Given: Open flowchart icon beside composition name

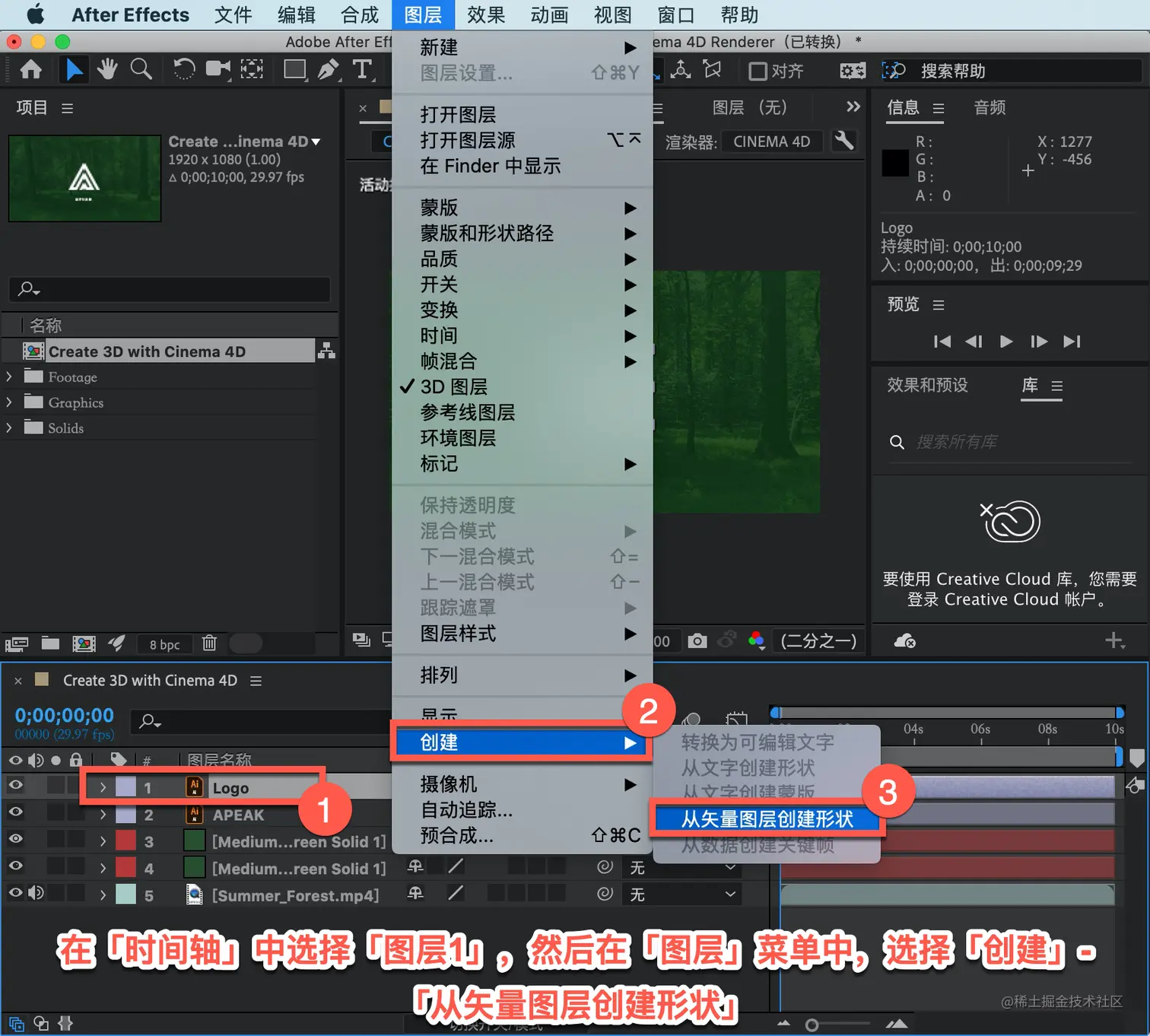Looking at the screenshot, I should pyautogui.click(x=326, y=351).
